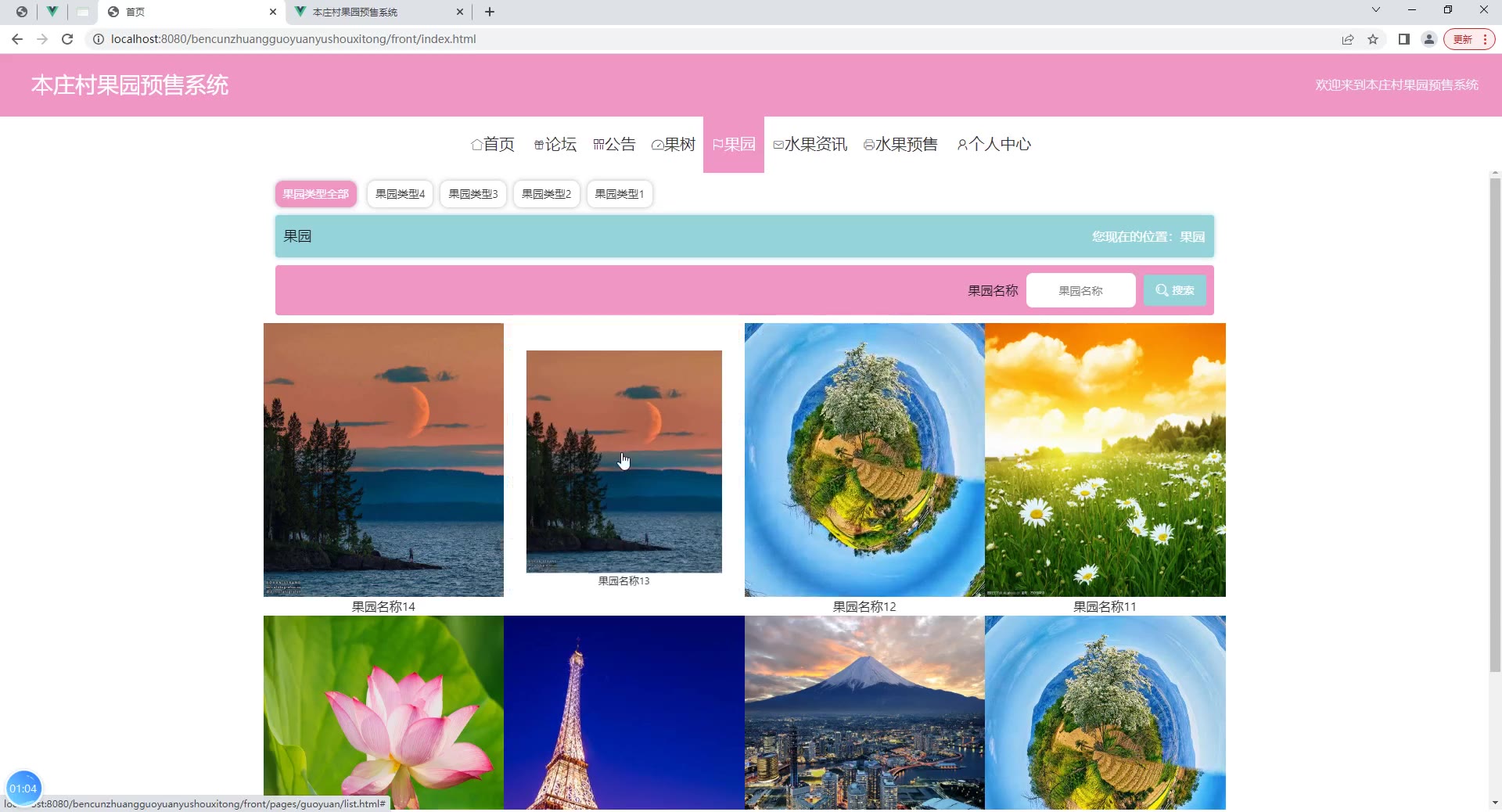Switch to the pinned green V tab
1502x812 pixels.
tap(52, 12)
